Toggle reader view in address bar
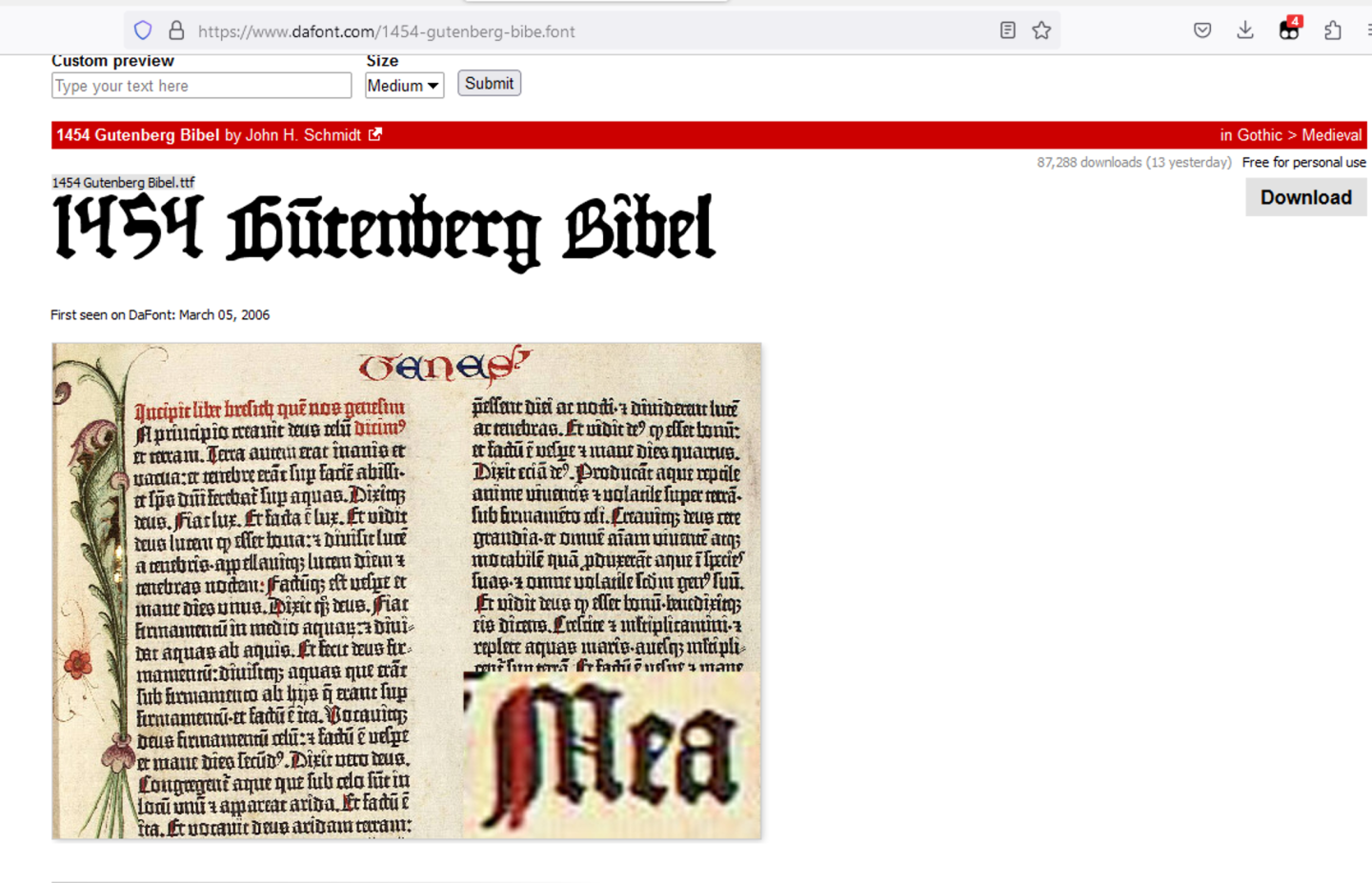 1007,30
